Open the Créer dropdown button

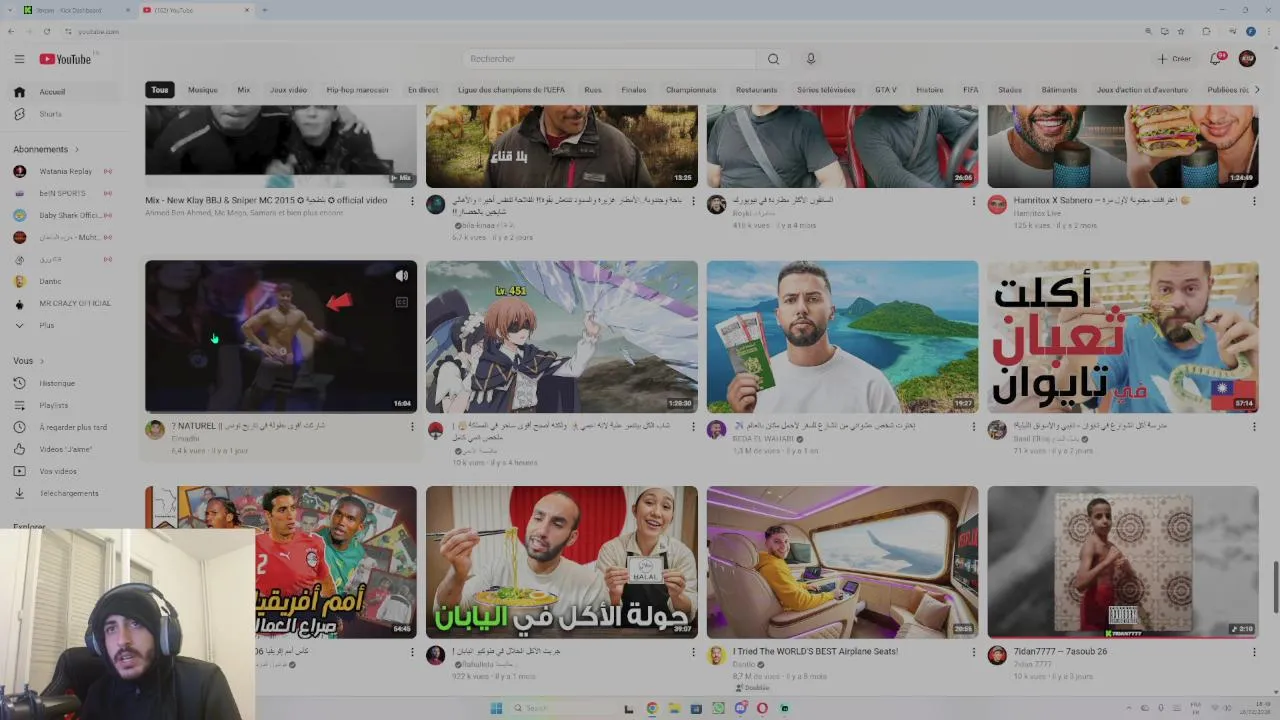click(x=1174, y=59)
